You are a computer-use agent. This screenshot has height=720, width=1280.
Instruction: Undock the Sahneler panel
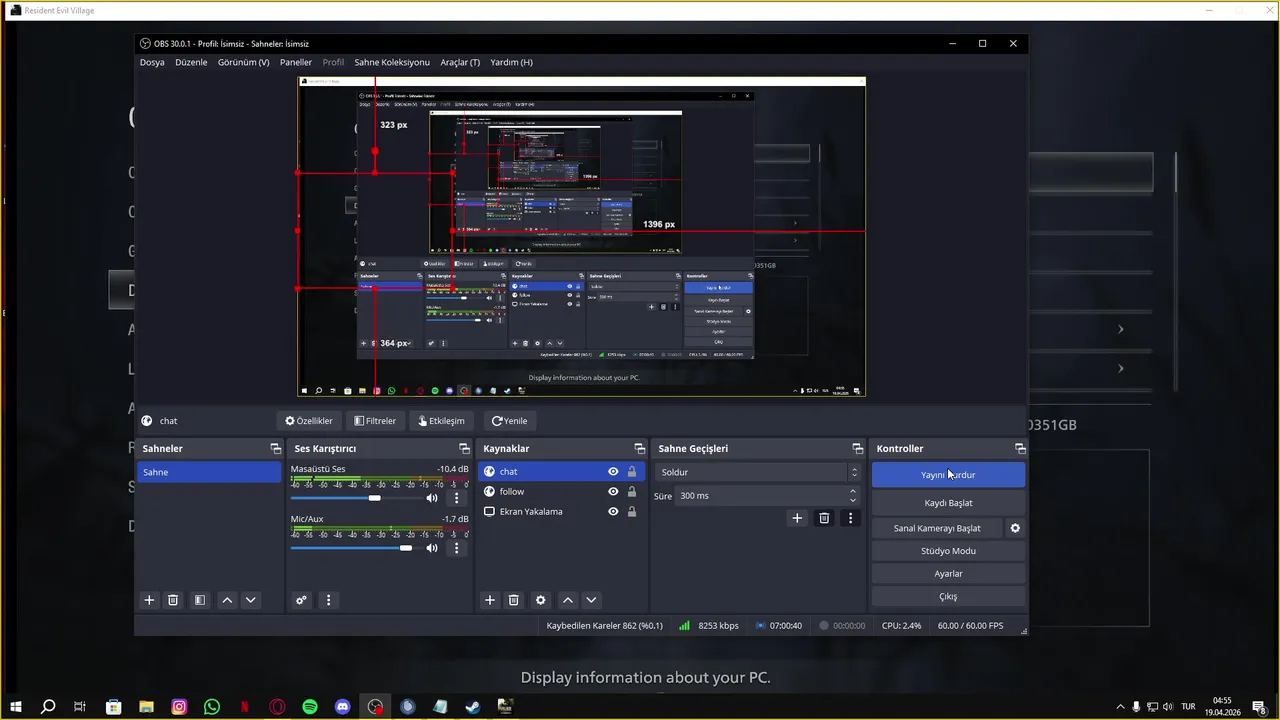(x=276, y=449)
